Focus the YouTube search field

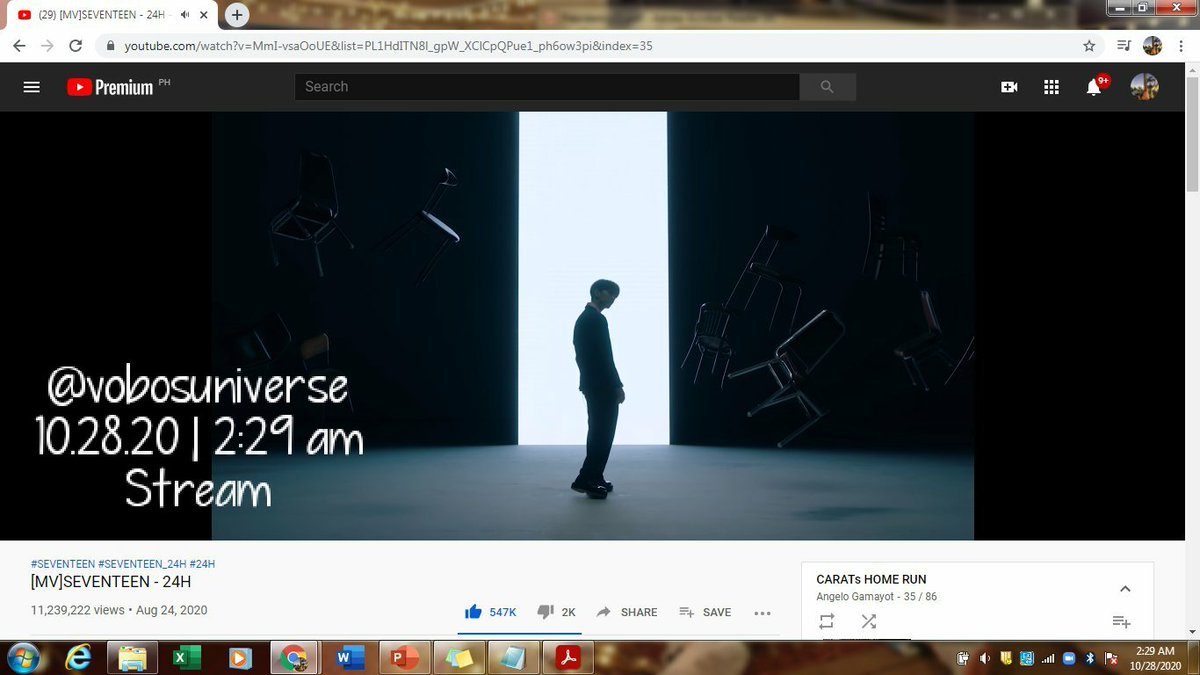coord(547,87)
